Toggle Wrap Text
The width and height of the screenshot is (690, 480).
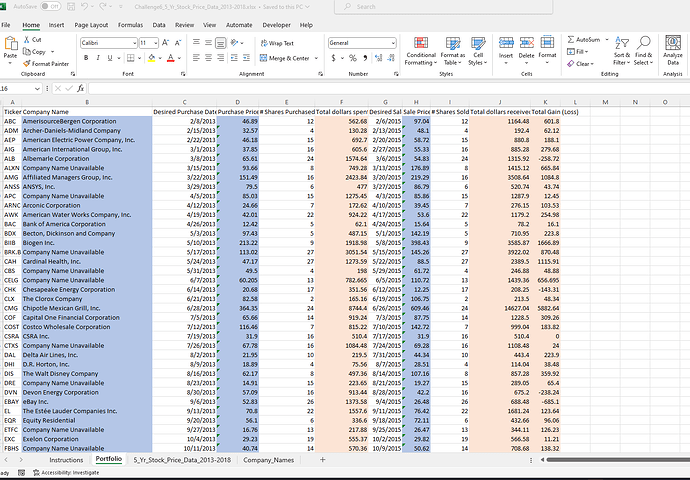(x=277, y=43)
